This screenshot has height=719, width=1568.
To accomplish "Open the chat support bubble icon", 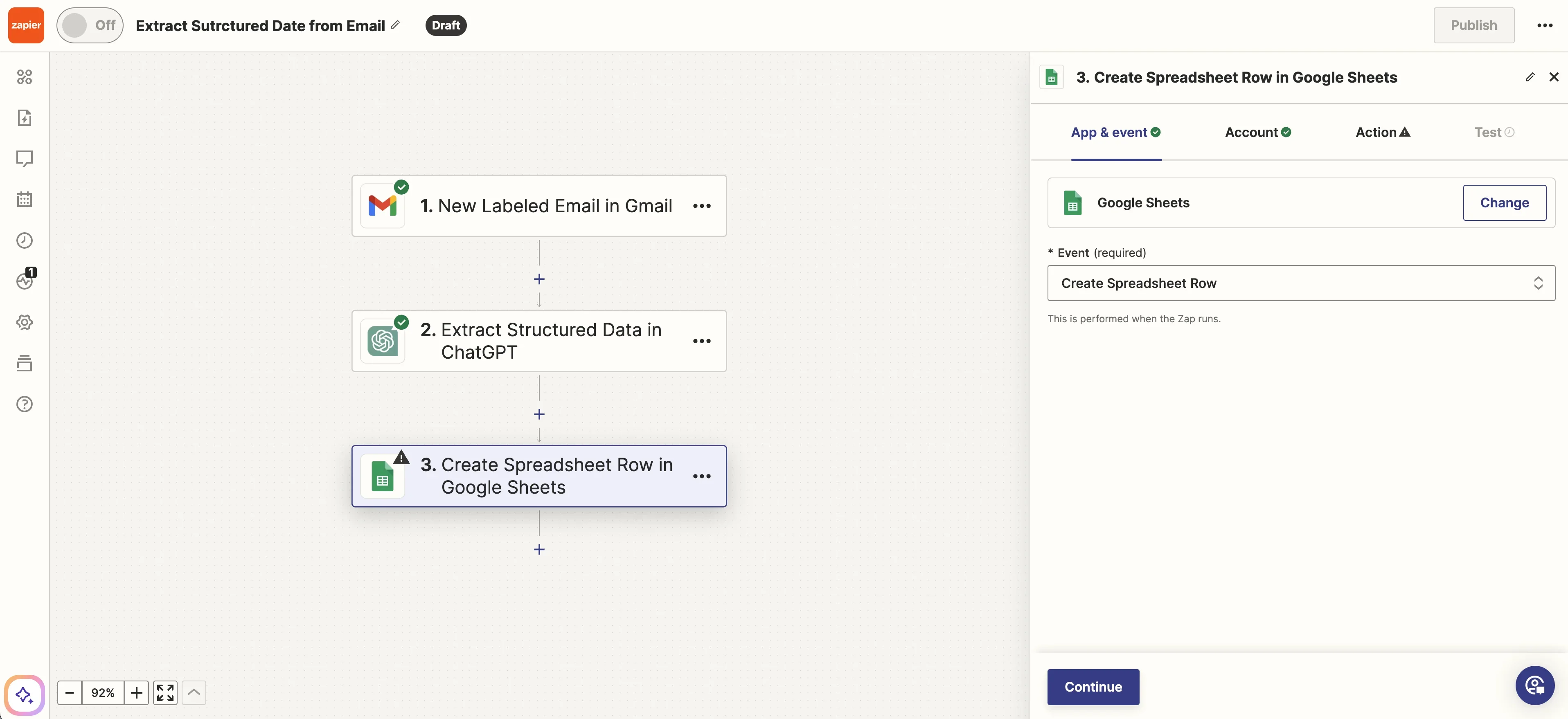I will click(x=1534, y=685).
